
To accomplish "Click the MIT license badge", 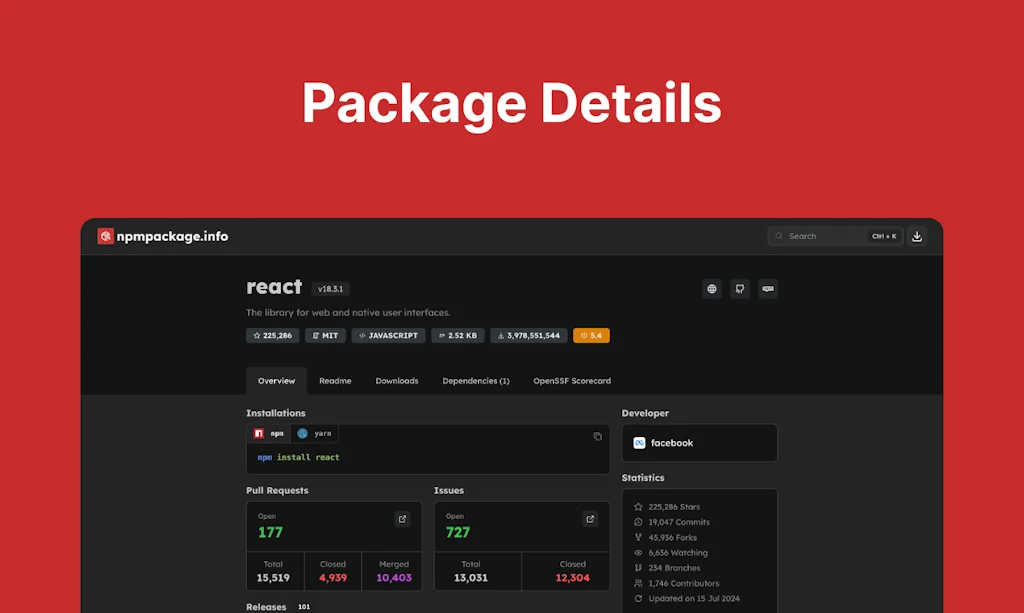I will tap(325, 336).
